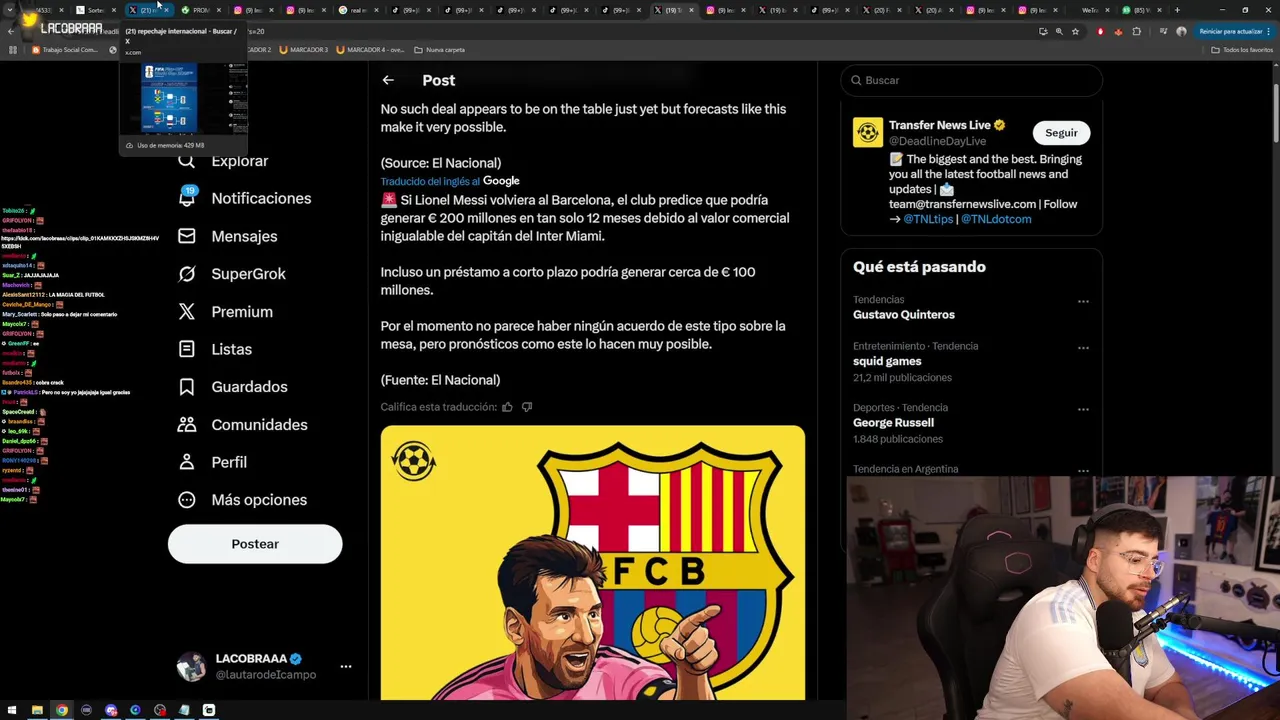Click the red extension icon in toolbar
This screenshot has width=1280, height=720.
coord(1100,31)
